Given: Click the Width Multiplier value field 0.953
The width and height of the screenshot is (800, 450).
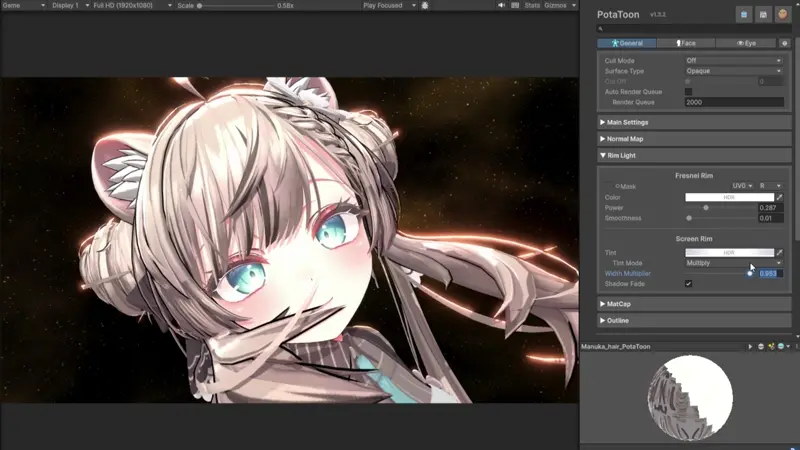Looking at the screenshot, I should point(770,273).
